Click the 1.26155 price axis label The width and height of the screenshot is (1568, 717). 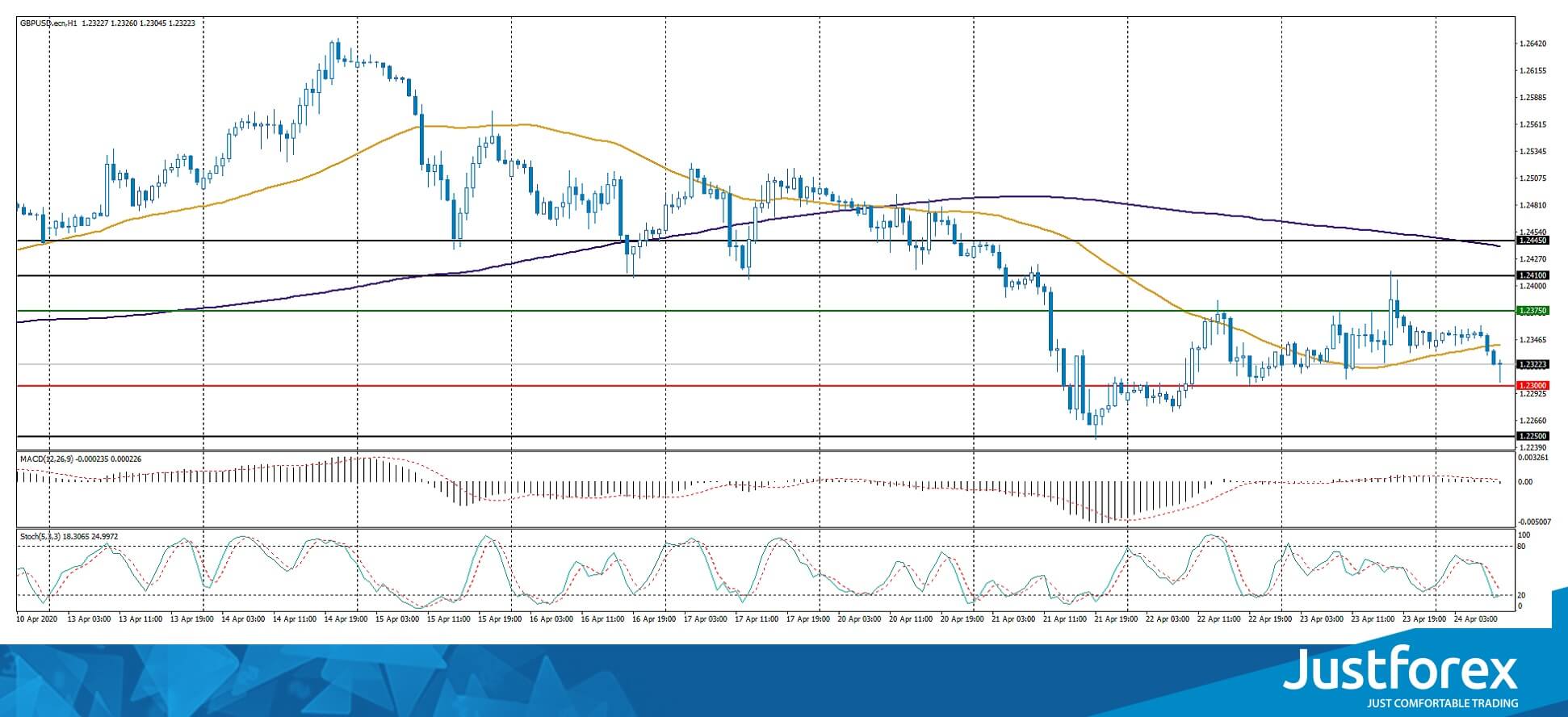[1532, 71]
